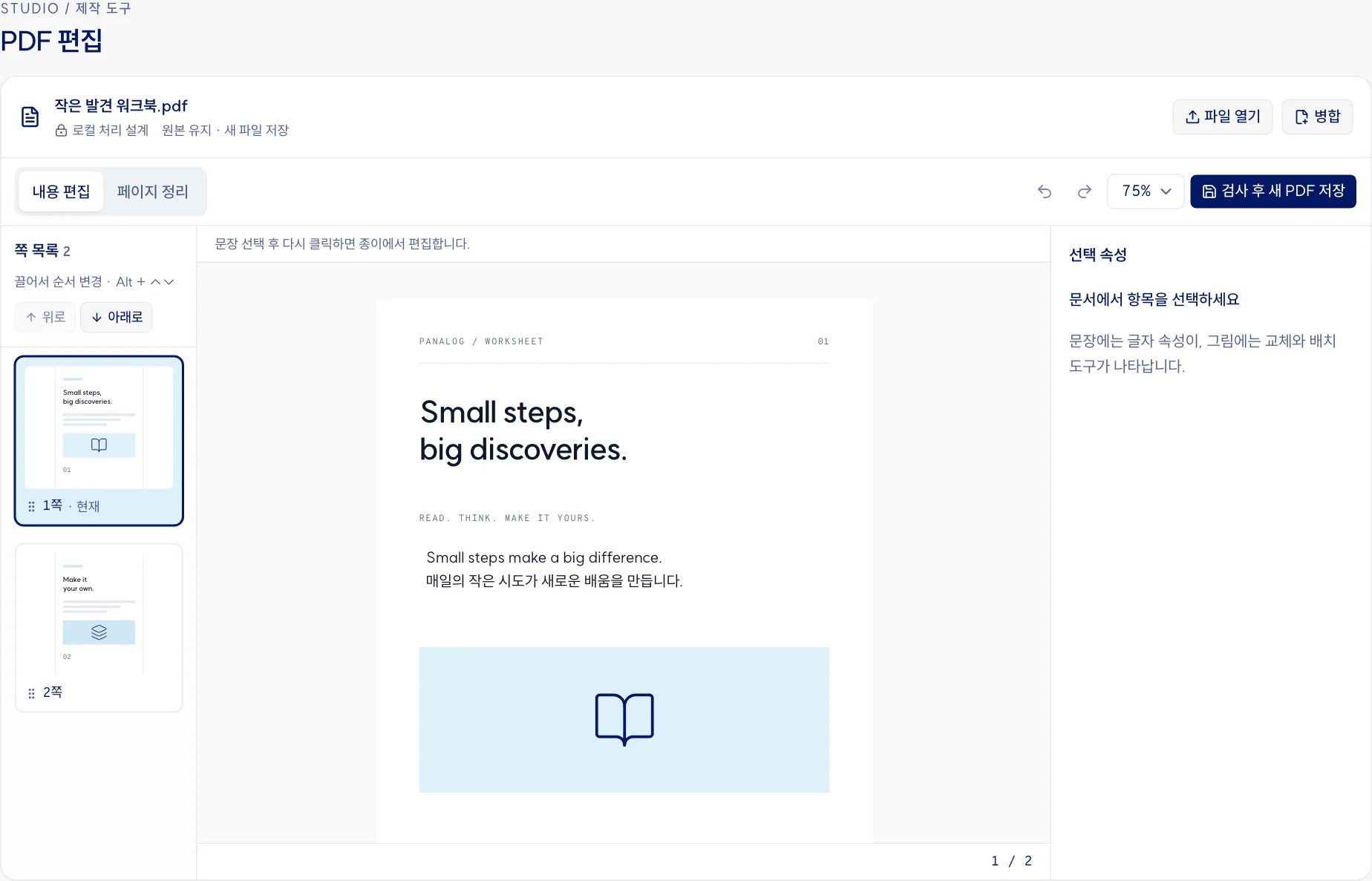Click the redo arrow icon
This screenshot has width=1372, height=881.
coord(1085,191)
